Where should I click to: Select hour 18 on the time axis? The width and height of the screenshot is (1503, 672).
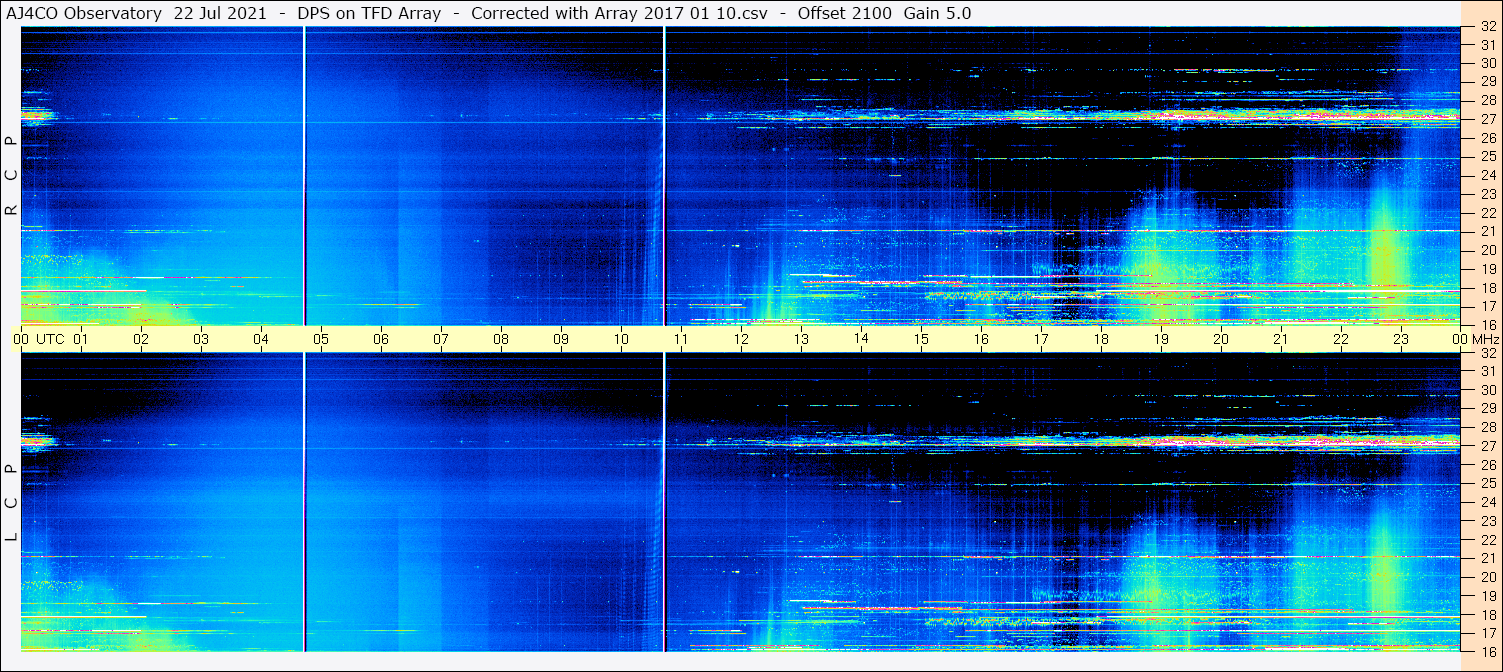[x=1101, y=339]
